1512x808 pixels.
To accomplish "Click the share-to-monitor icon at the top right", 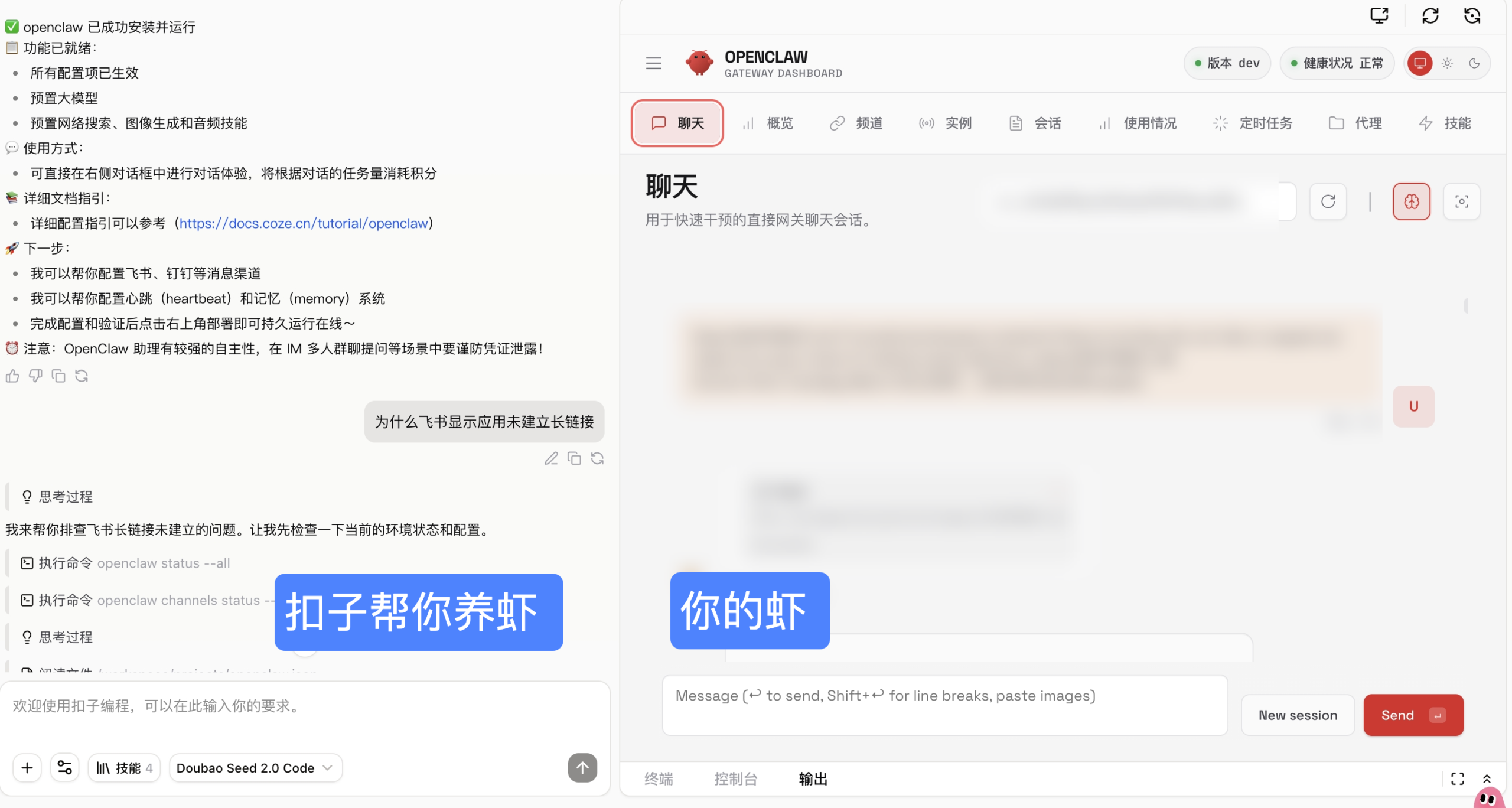I will coord(1379,15).
